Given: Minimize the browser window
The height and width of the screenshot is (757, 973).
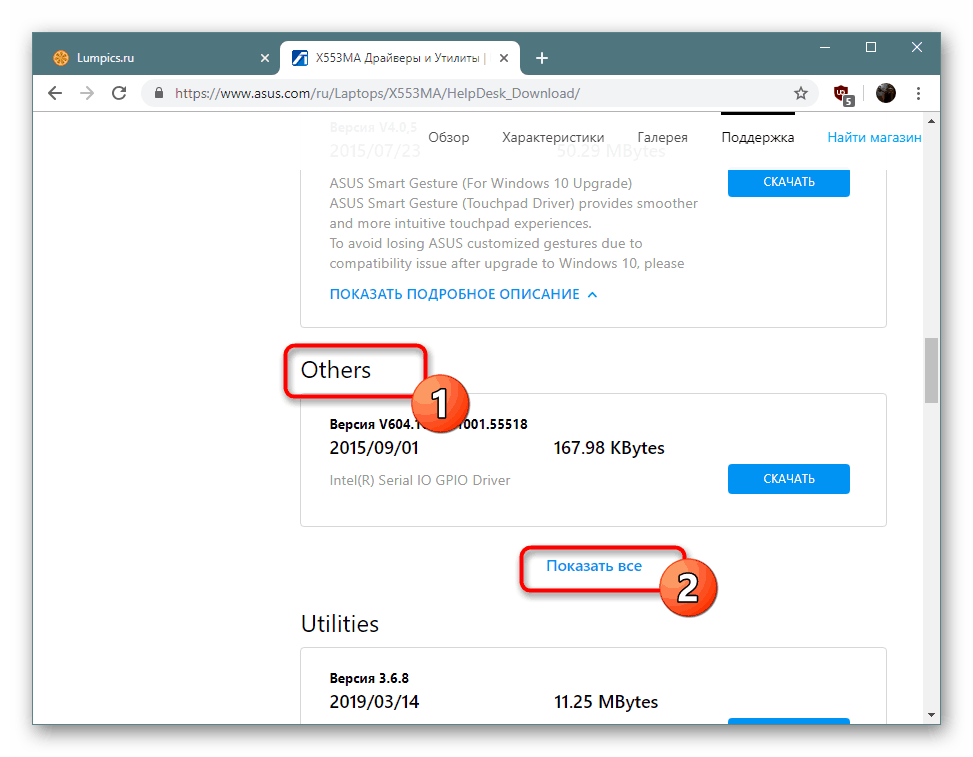Looking at the screenshot, I should click(x=825, y=47).
